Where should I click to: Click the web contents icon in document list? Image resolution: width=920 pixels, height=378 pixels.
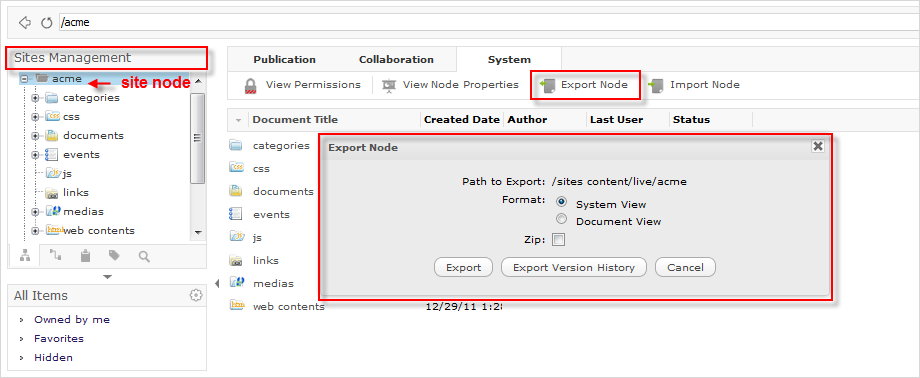tap(236, 305)
